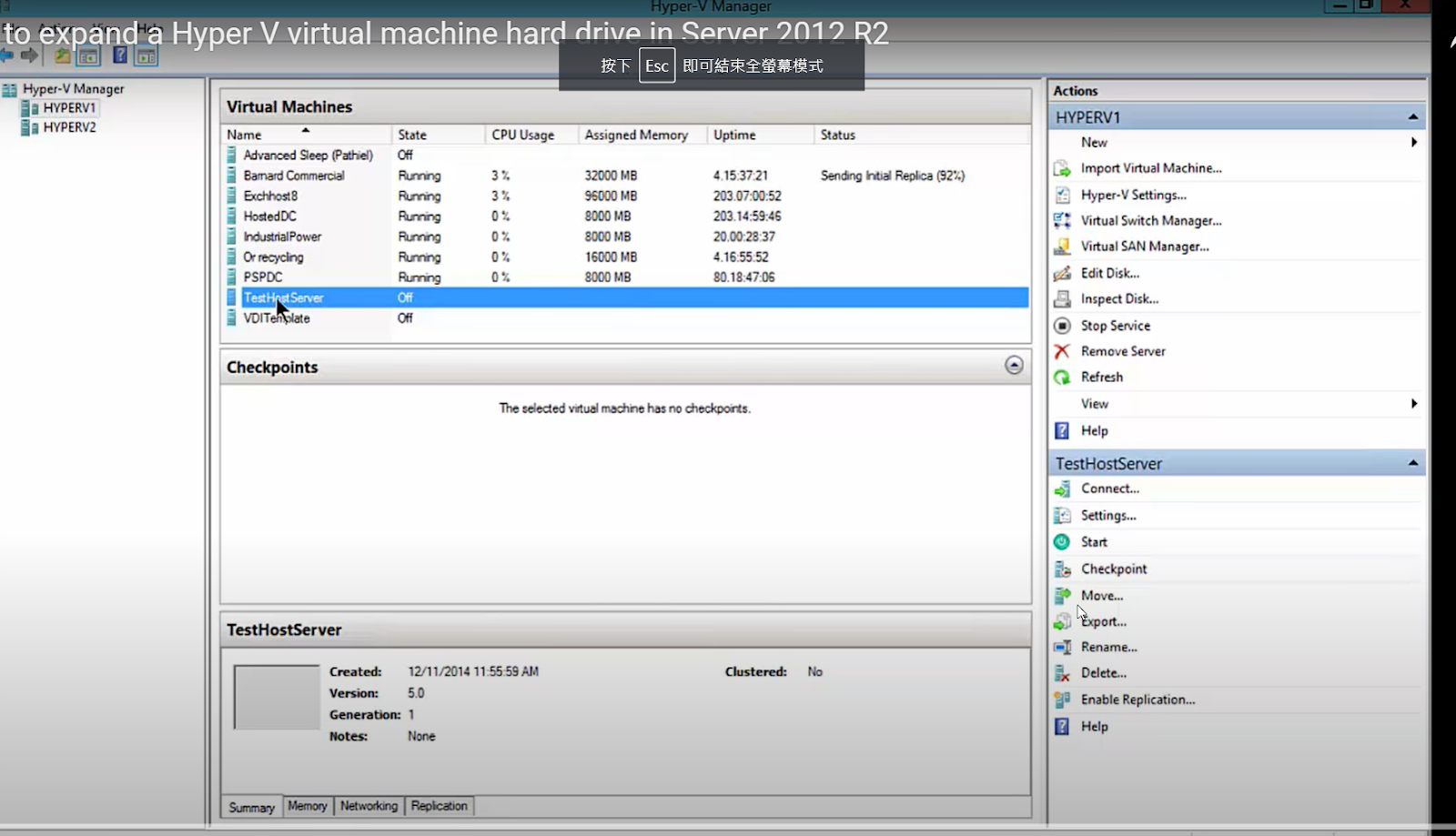
Task: Sort by the State column header
Action: pos(439,135)
